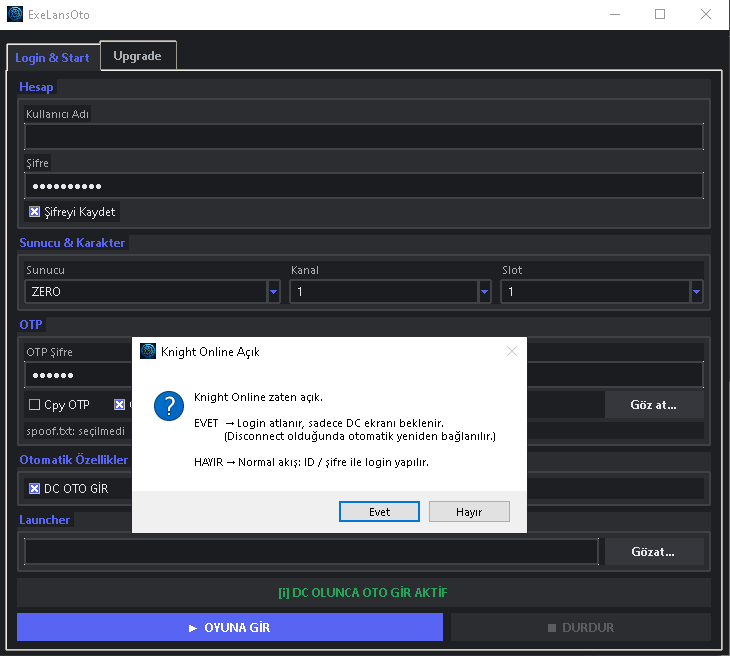Click the Hesap section header
This screenshot has width=730, height=656.
pos(36,87)
